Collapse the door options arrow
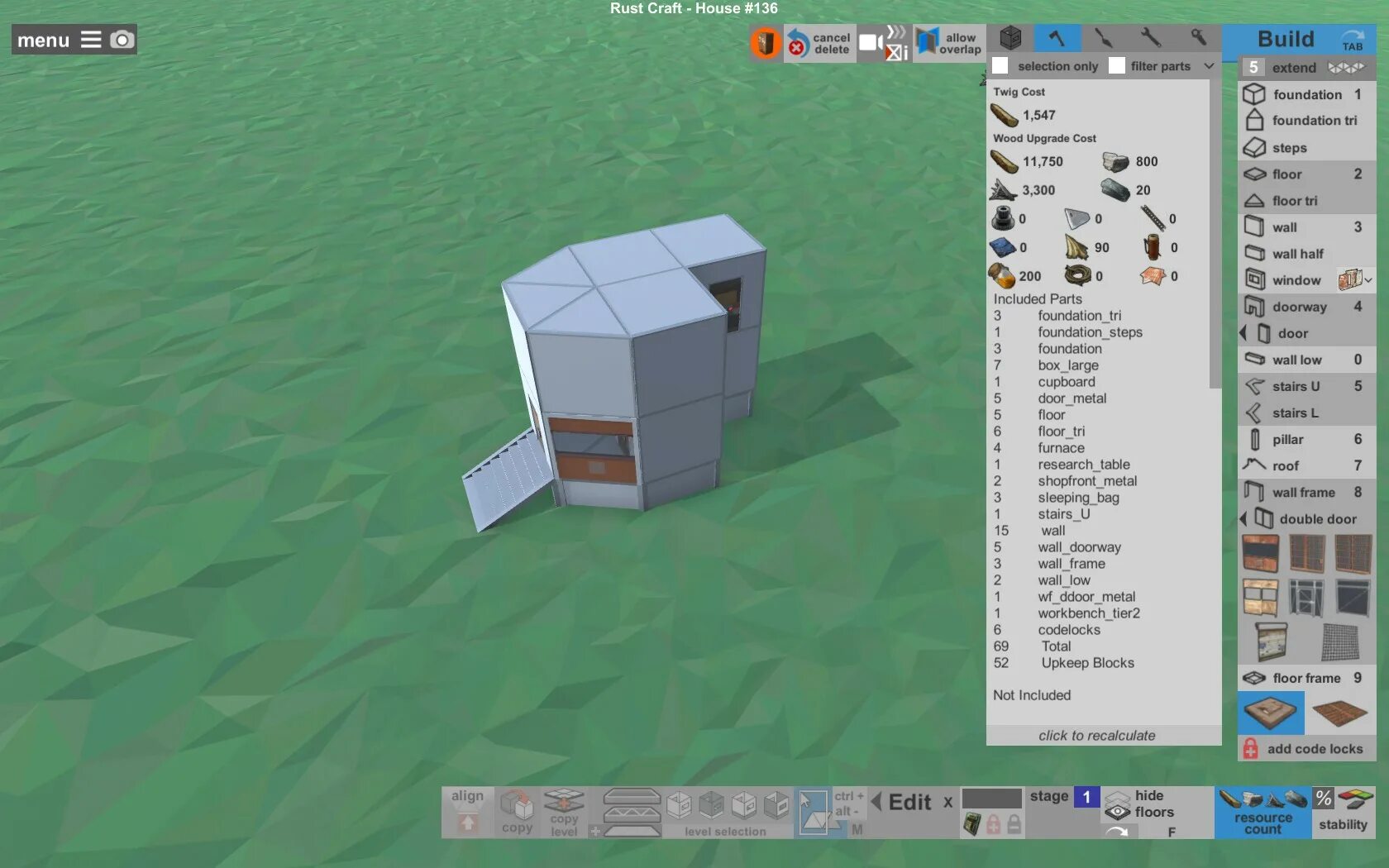Viewport: 1389px width, 868px height. tap(1243, 333)
